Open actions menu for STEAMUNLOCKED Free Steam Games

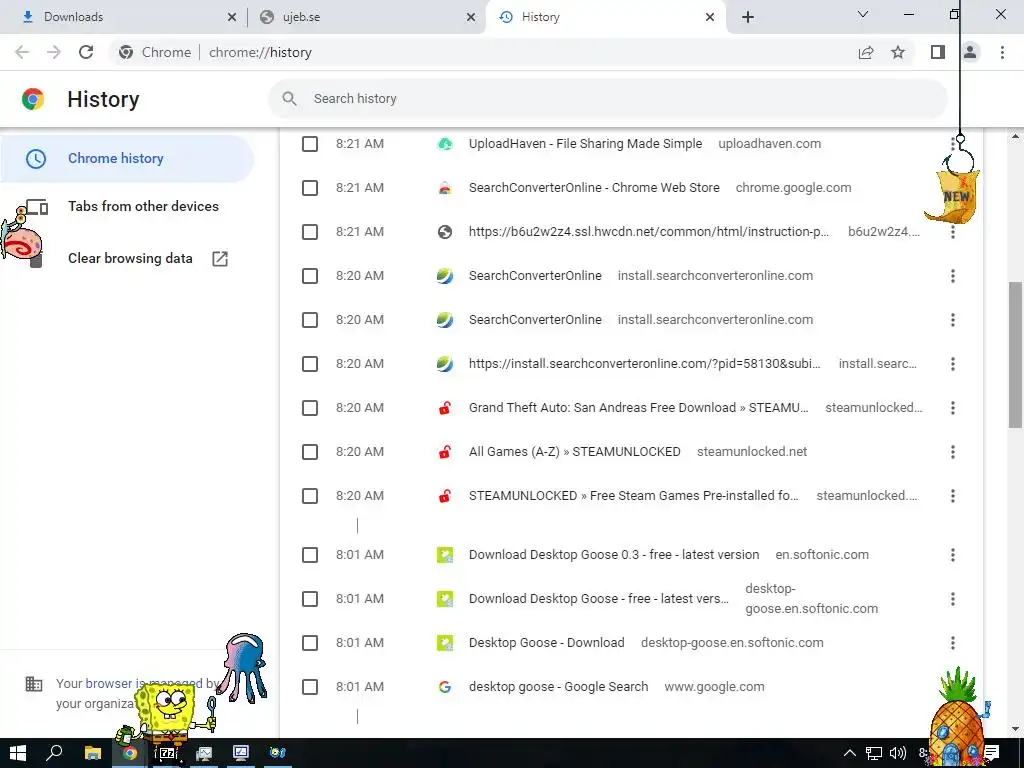[x=953, y=496]
